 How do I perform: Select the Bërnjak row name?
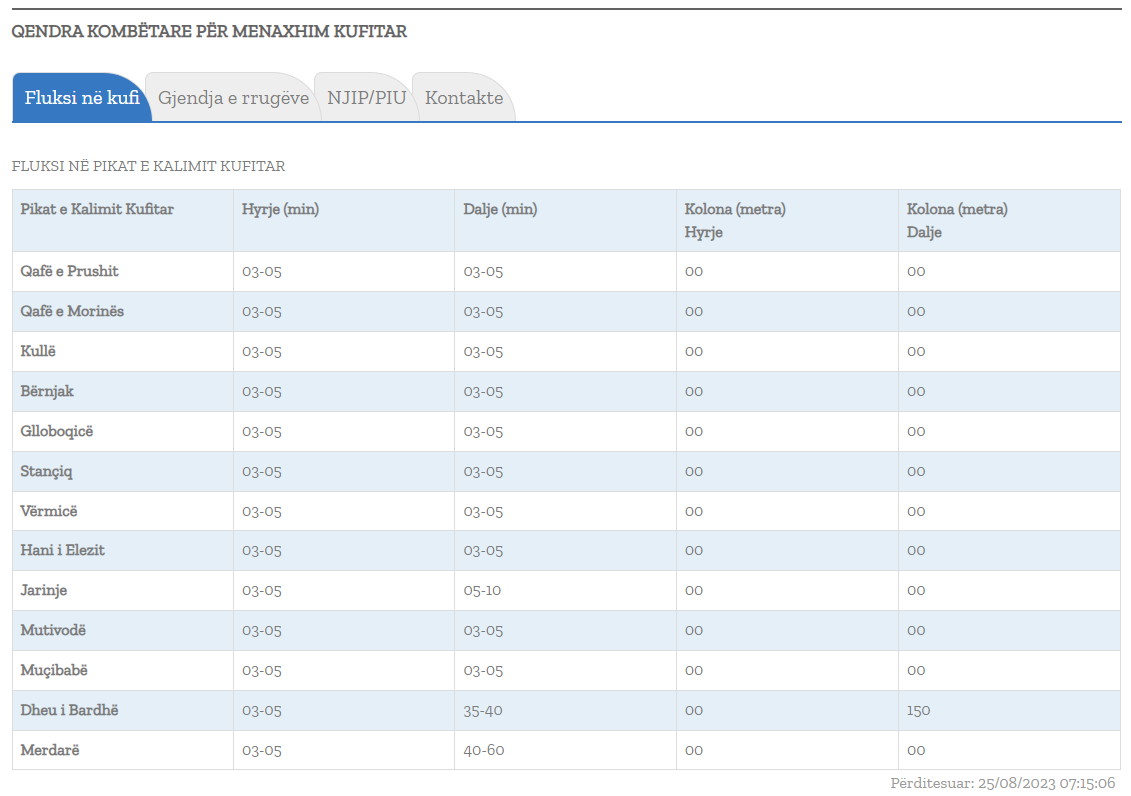[x=47, y=392]
